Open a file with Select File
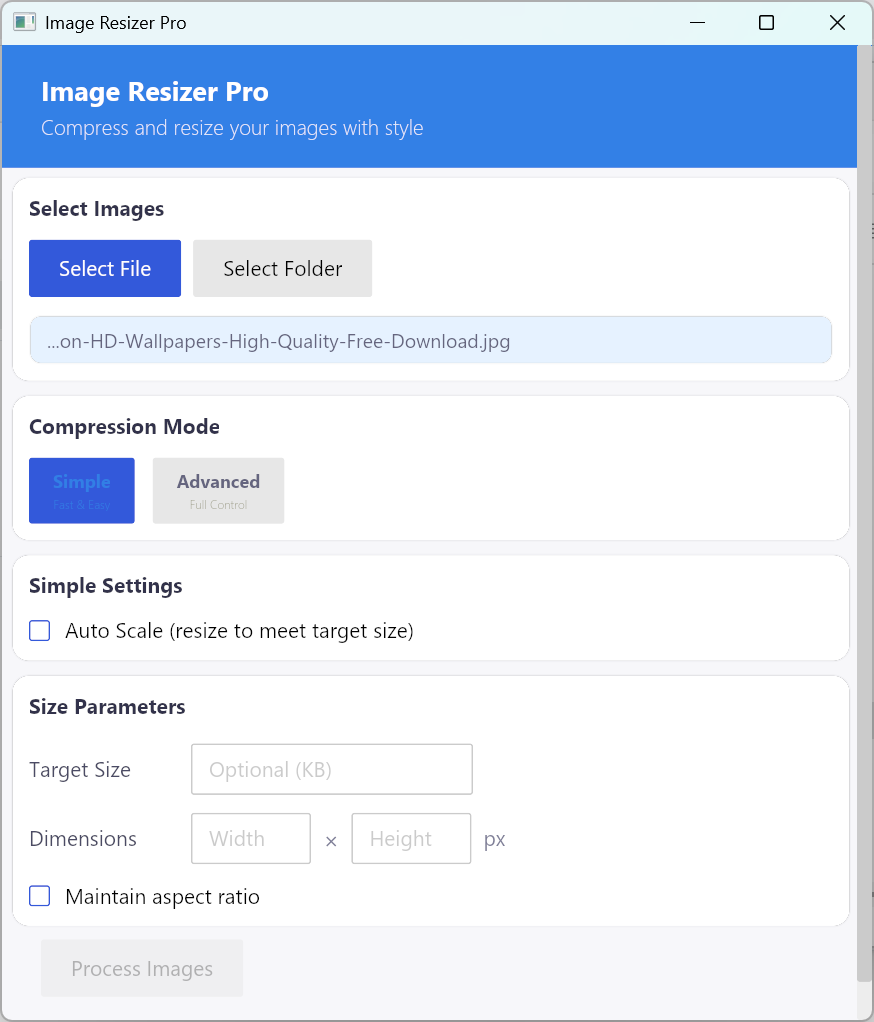The width and height of the screenshot is (874, 1022). [104, 268]
